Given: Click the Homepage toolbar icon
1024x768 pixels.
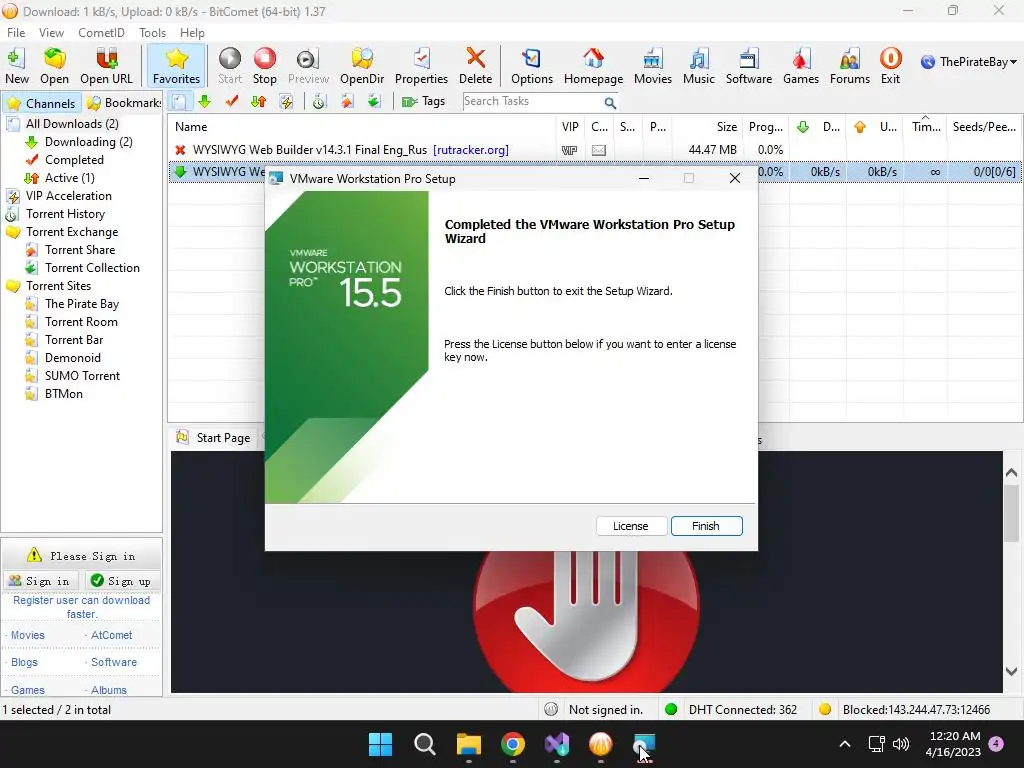Looking at the screenshot, I should tap(593, 66).
